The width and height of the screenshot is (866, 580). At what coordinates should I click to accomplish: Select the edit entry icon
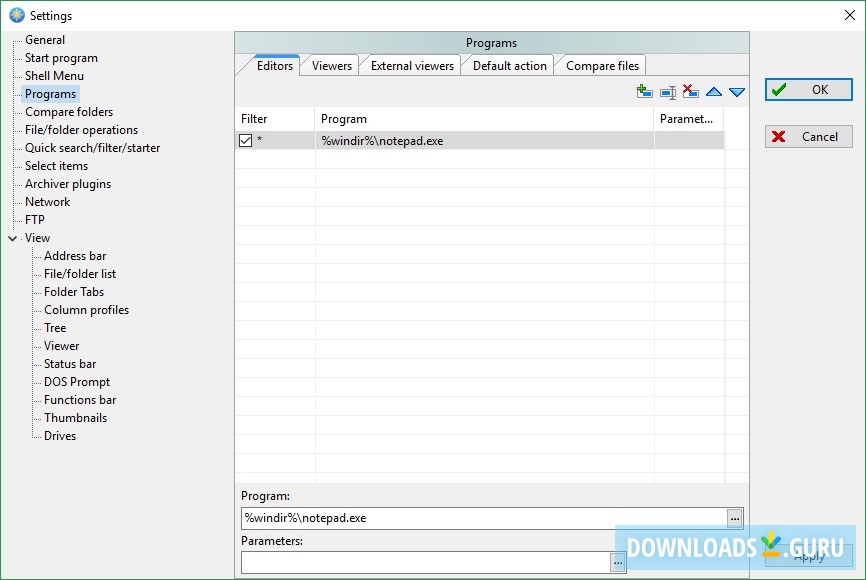(668, 91)
